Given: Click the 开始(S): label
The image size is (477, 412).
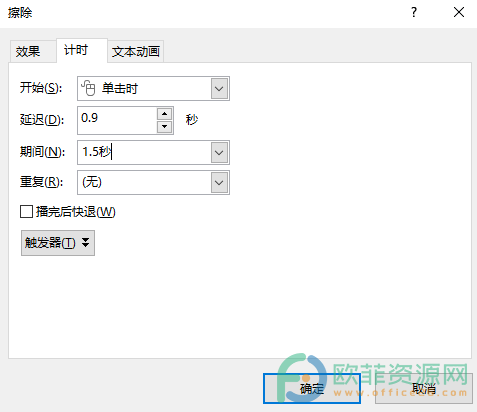Looking at the screenshot, I should (41, 88).
